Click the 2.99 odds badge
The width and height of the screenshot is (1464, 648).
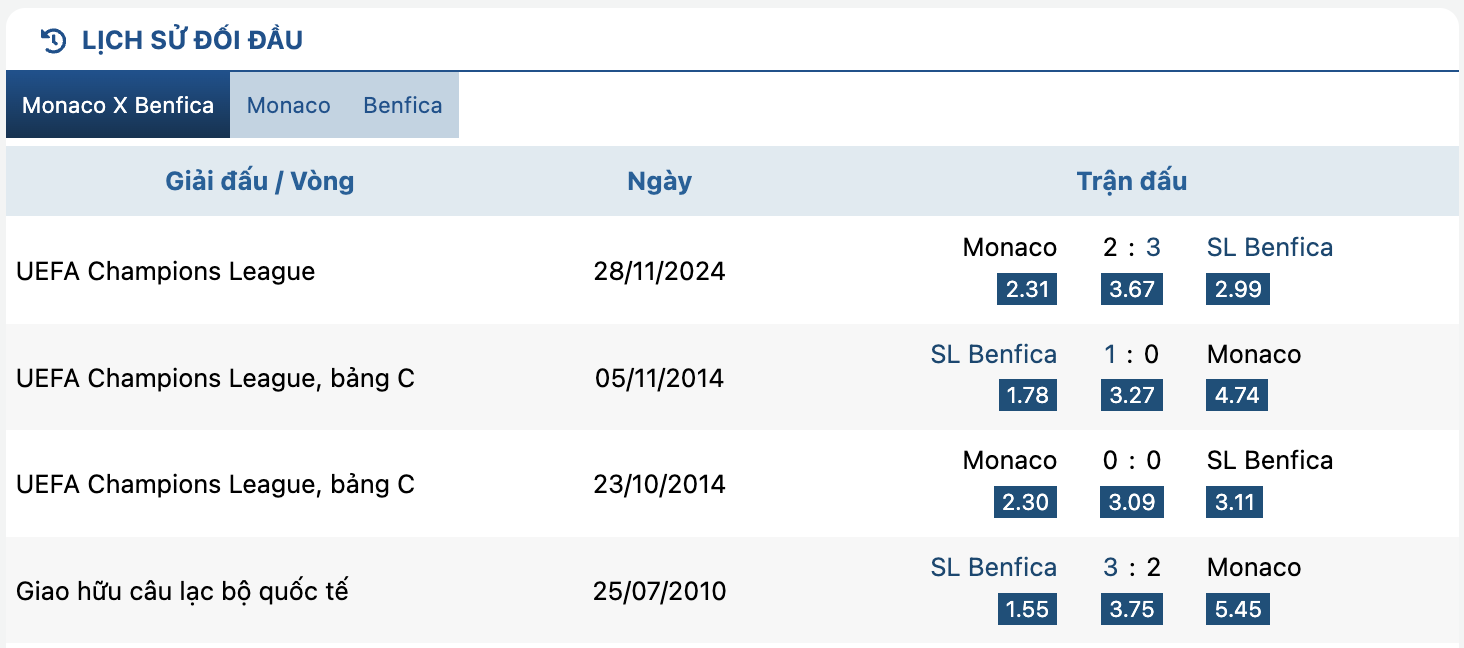click(1238, 290)
